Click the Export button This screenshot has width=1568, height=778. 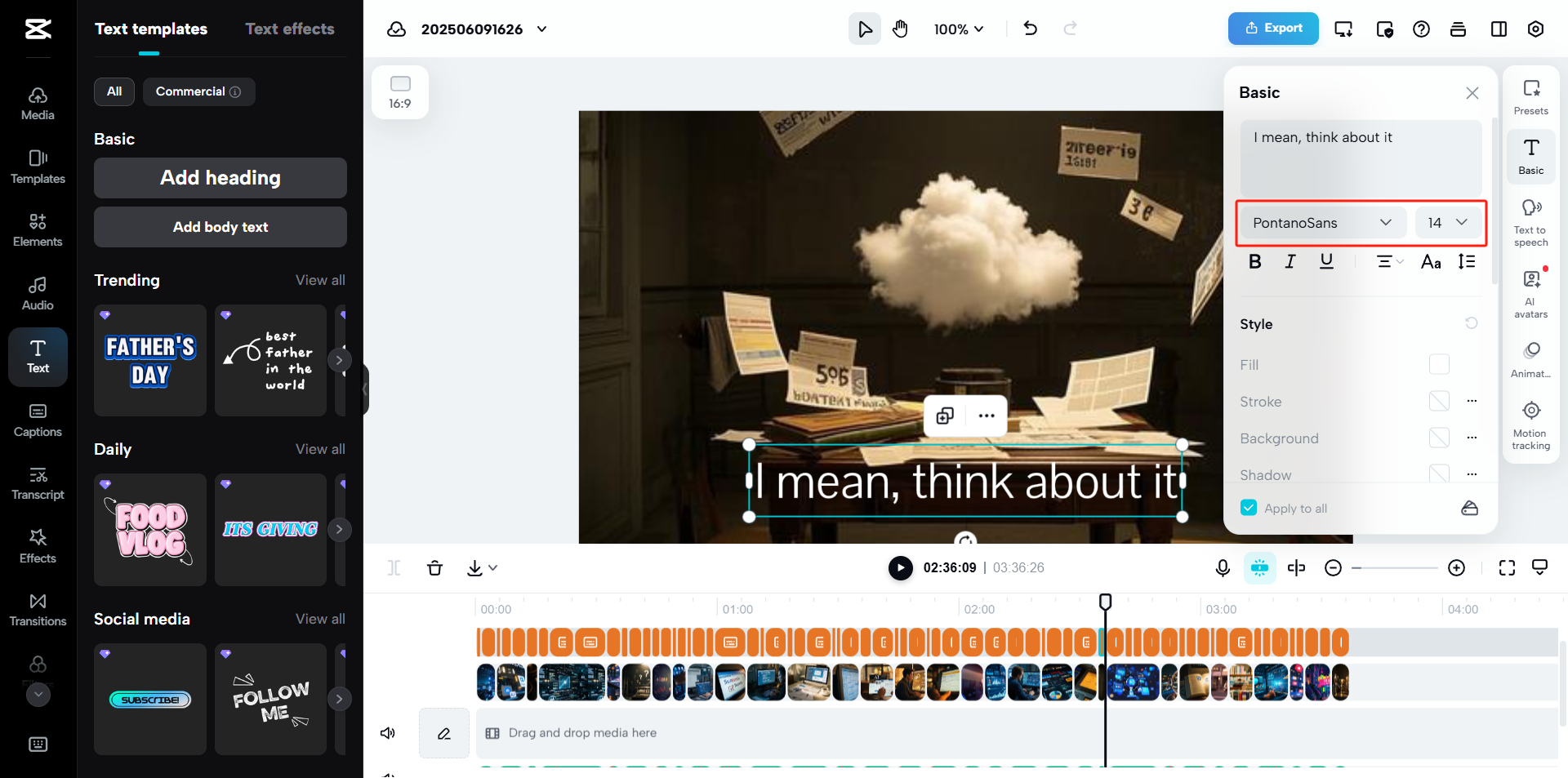(1273, 29)
